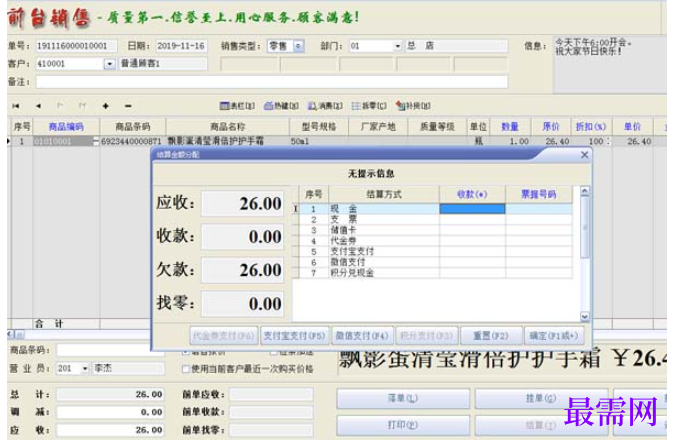The height and width of the screenshot is (443, 676).
Task: Click the 折扣(%) column header
Action: coord(591,127)
